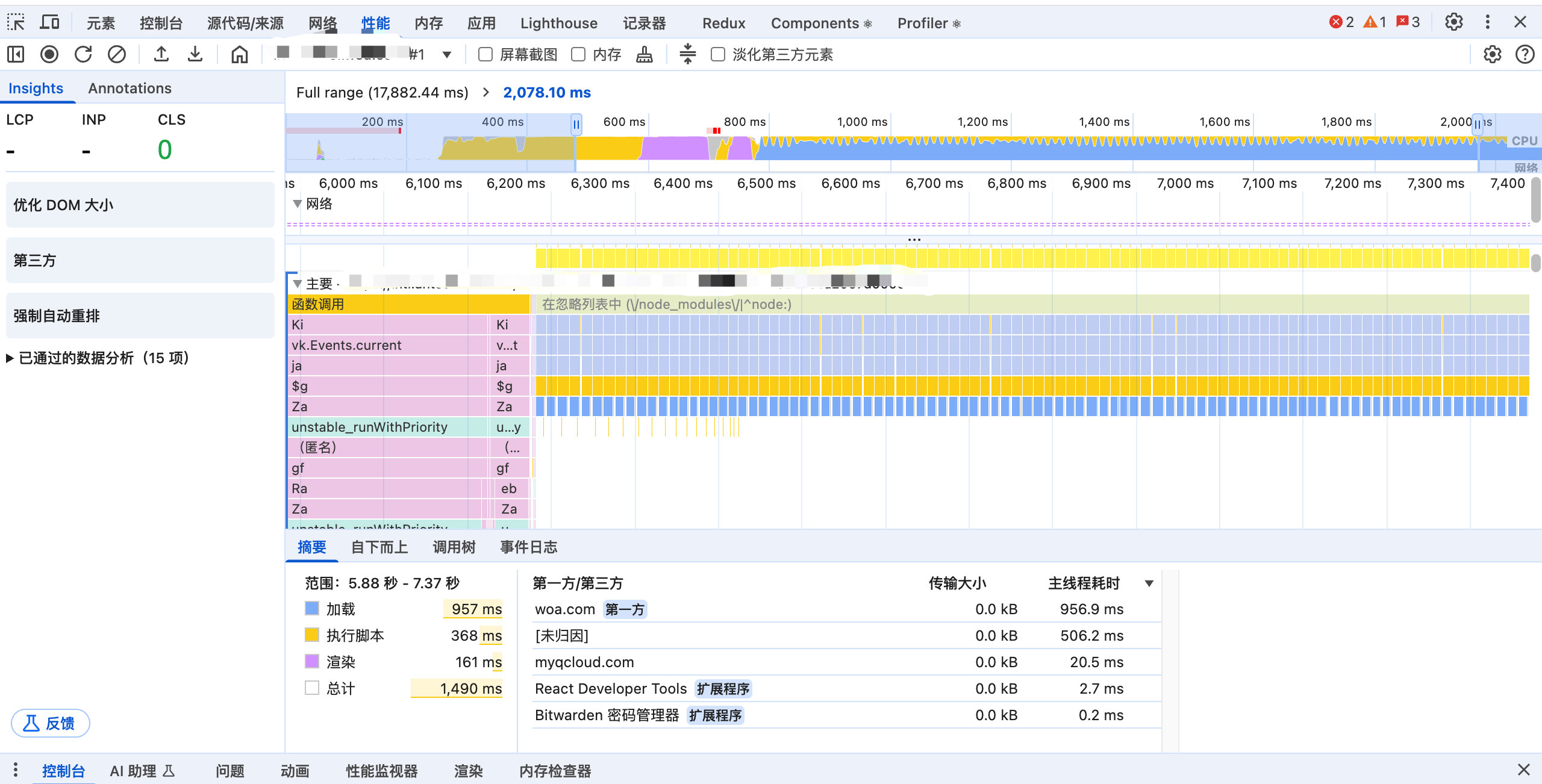
Task: Open the 自下而上 tab in summary
Action: [379, 547]
